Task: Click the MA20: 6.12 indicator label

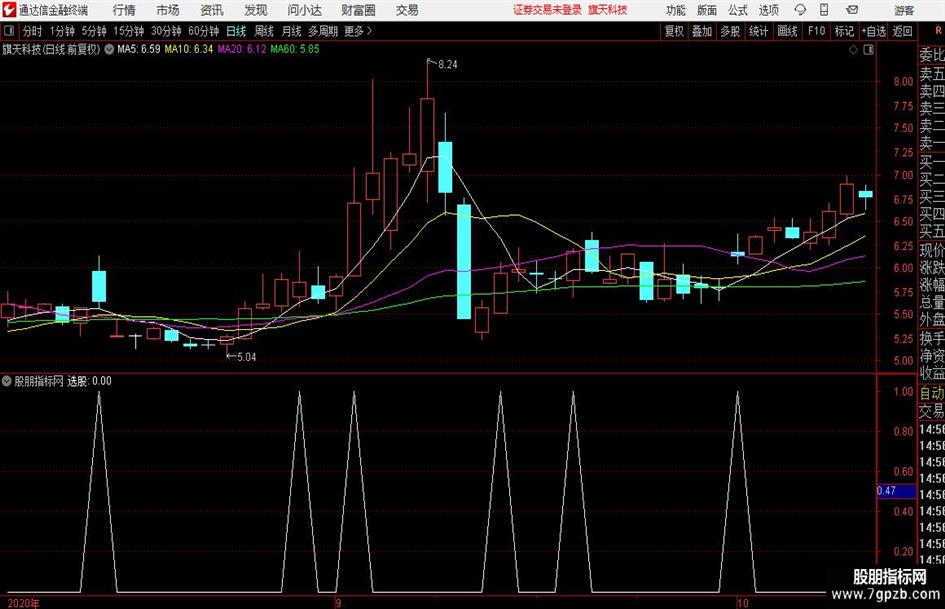Action: pyautogui.click(x=242, y=49)
